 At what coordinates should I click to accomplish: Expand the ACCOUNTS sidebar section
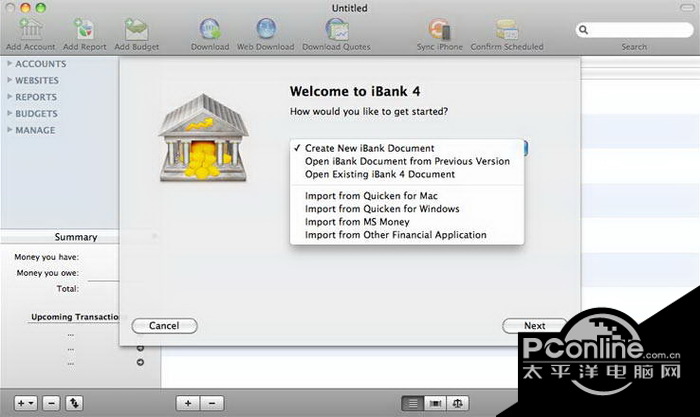click(x=10, y=63)
